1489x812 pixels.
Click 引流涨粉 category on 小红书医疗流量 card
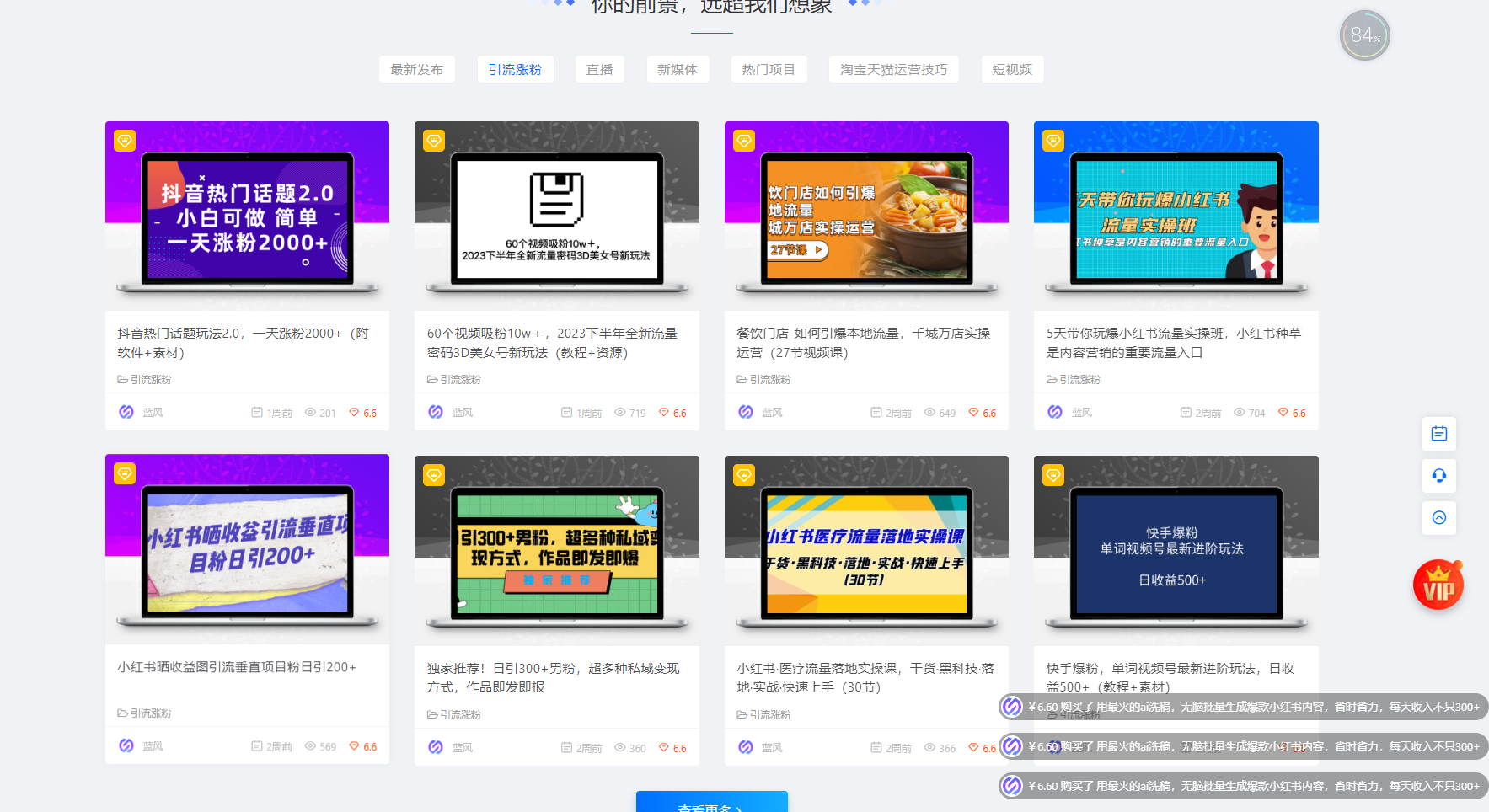(x=763, y=715)
